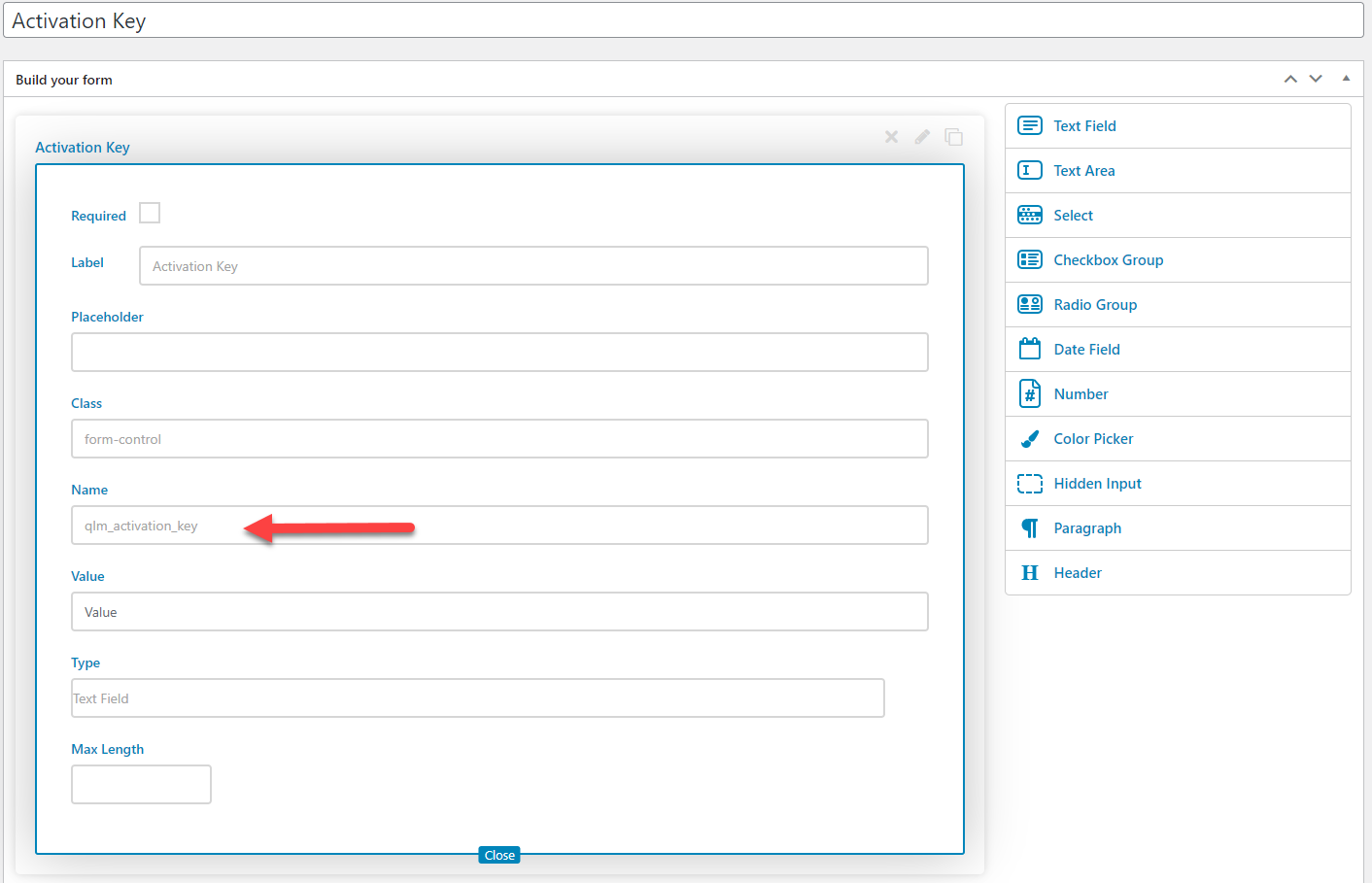Click the Radio Group icon
This screenshot has width=1372, height=883.
[1030, 304]
